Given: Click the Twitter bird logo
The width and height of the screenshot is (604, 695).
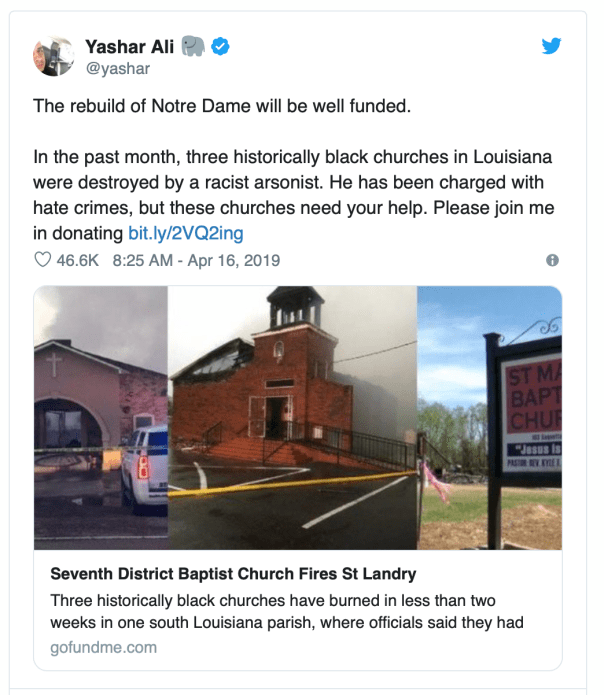Looking at the screenshot, I should pyautogui.click(x=551, y=46).
